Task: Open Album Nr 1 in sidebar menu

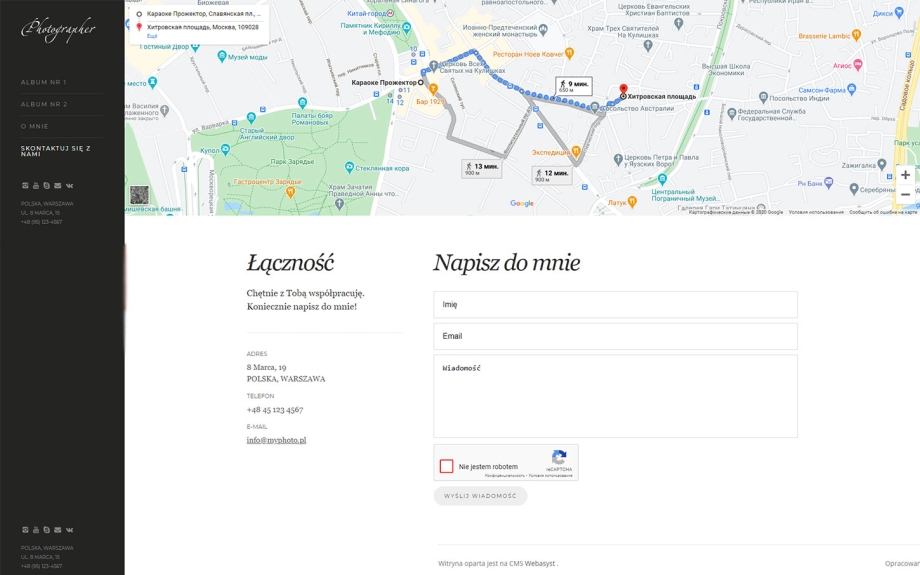Action: click(43, 82)
